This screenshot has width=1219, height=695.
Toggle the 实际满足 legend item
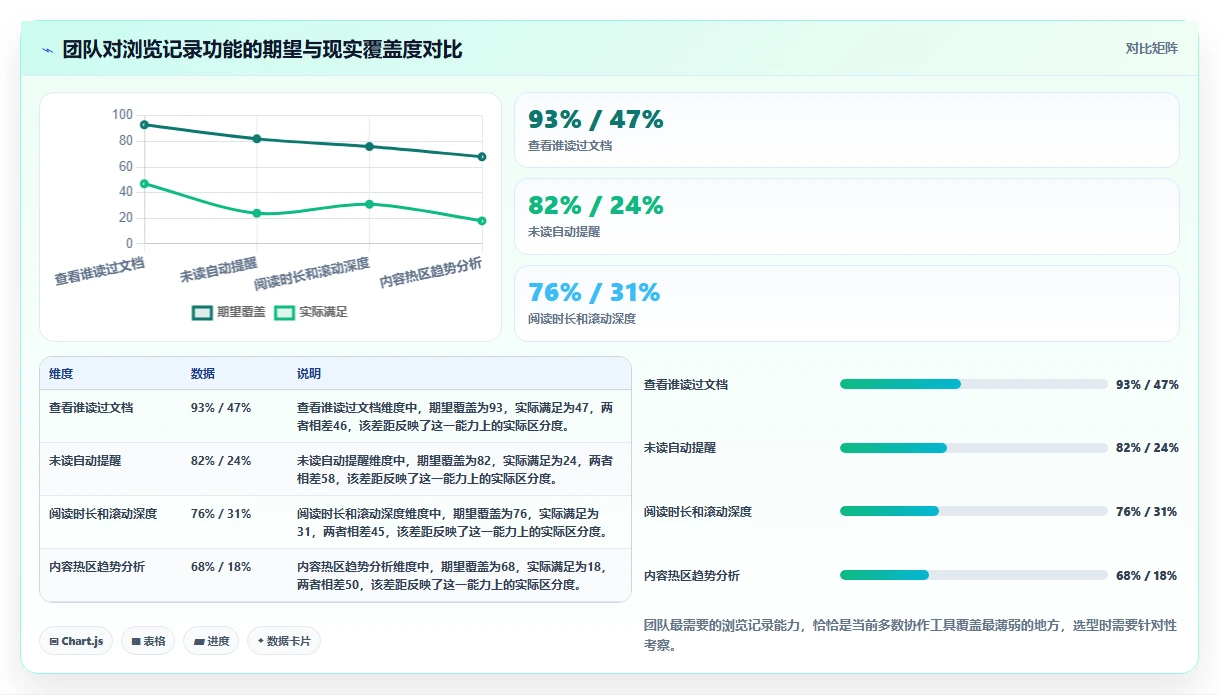pyautogui.click(x=311, y=312)
